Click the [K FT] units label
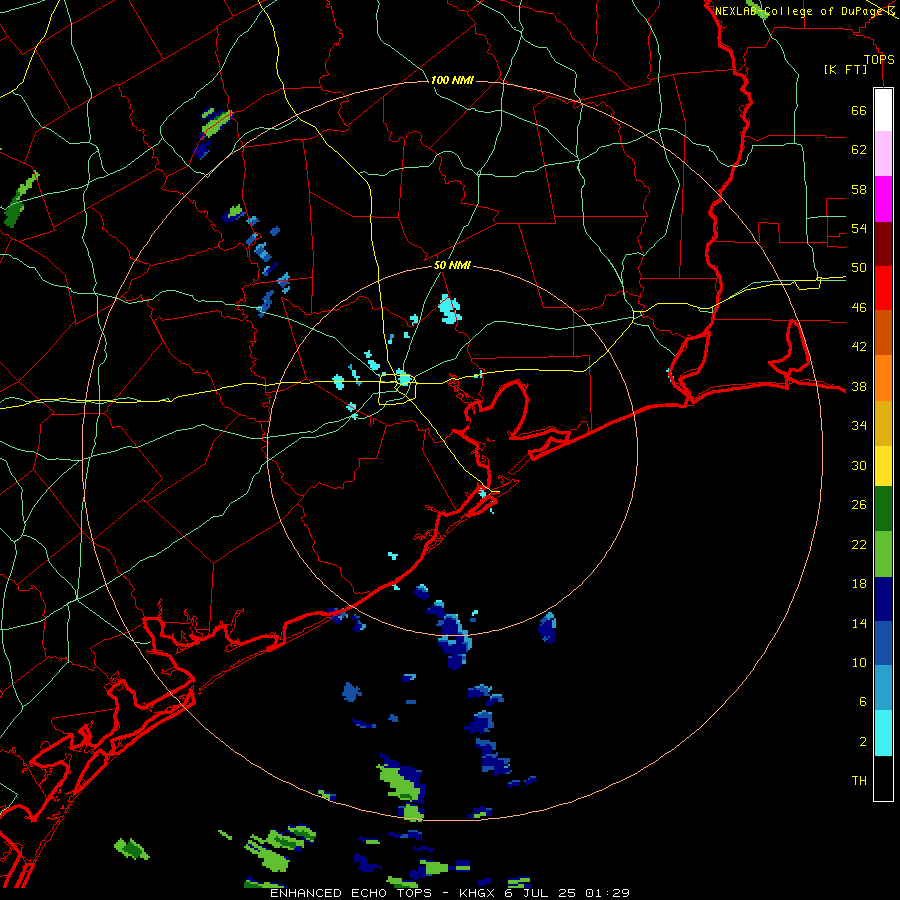Screen dimensions: 900x900 click(845, 70)
